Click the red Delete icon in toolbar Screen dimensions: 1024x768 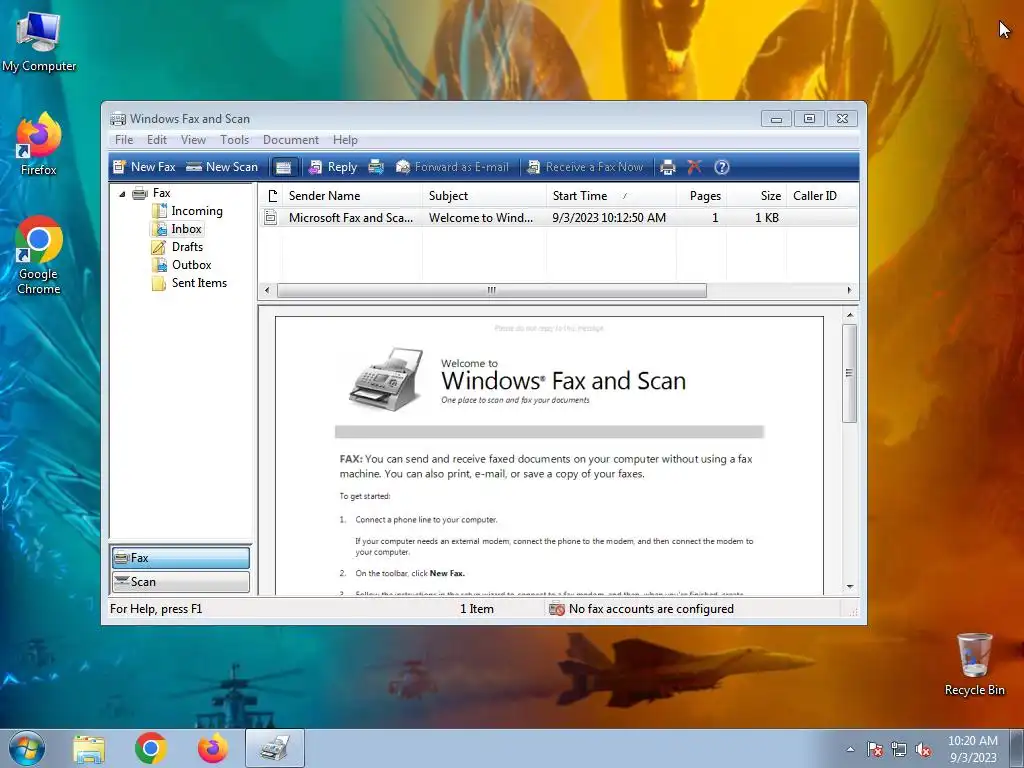point(694,167)
